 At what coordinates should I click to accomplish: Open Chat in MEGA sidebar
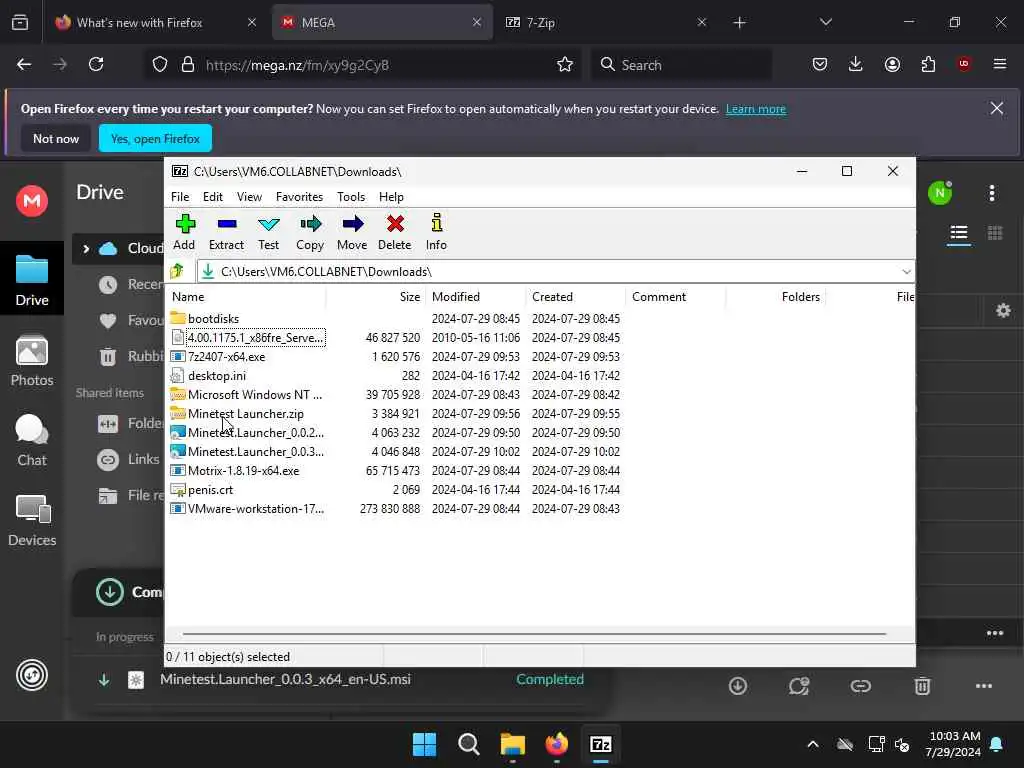[32, 441]
